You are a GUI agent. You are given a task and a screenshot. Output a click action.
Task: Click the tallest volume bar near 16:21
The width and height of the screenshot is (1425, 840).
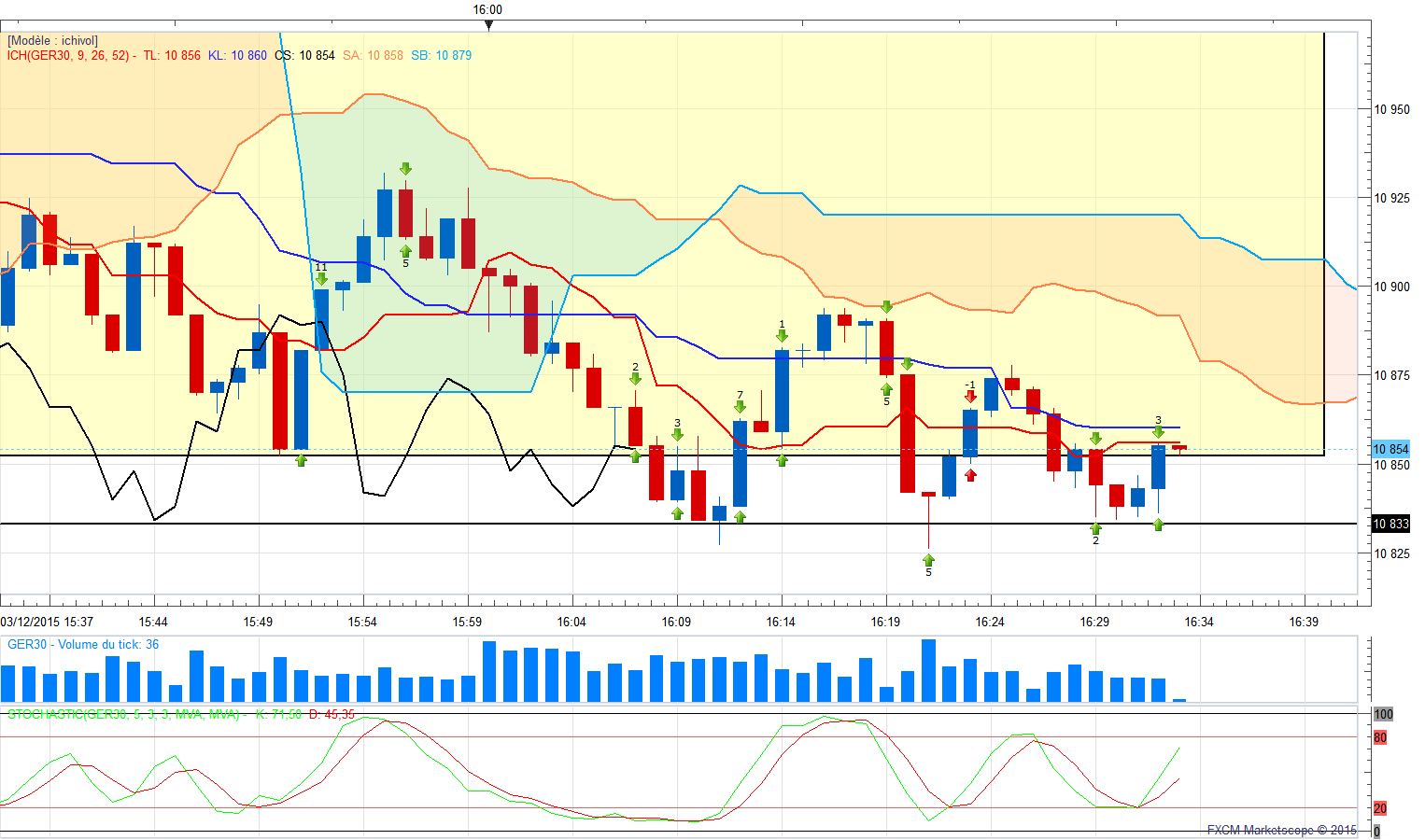(928, 670)
